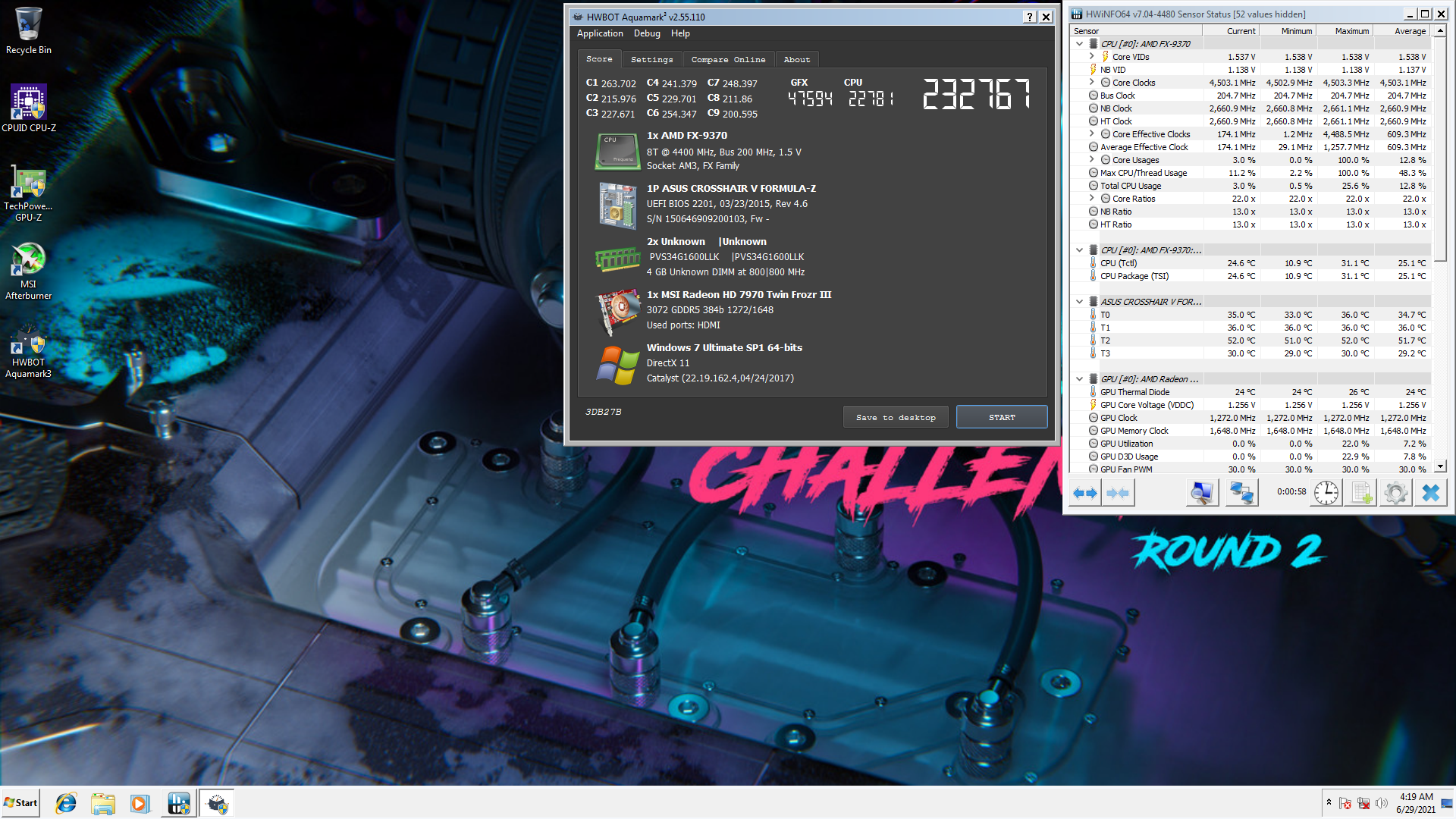Select the CPU (Tctl) temperature row

tap(1250, 263)
